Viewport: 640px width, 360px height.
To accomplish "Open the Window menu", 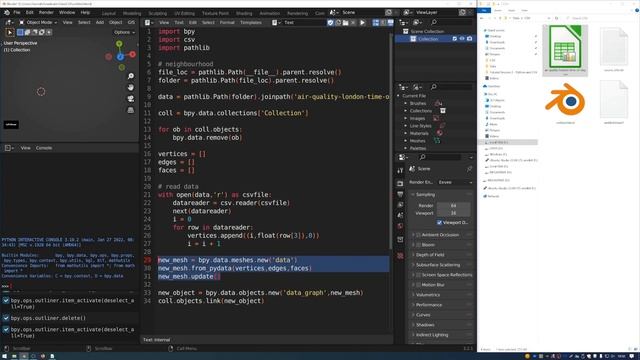I will point(67,13).
